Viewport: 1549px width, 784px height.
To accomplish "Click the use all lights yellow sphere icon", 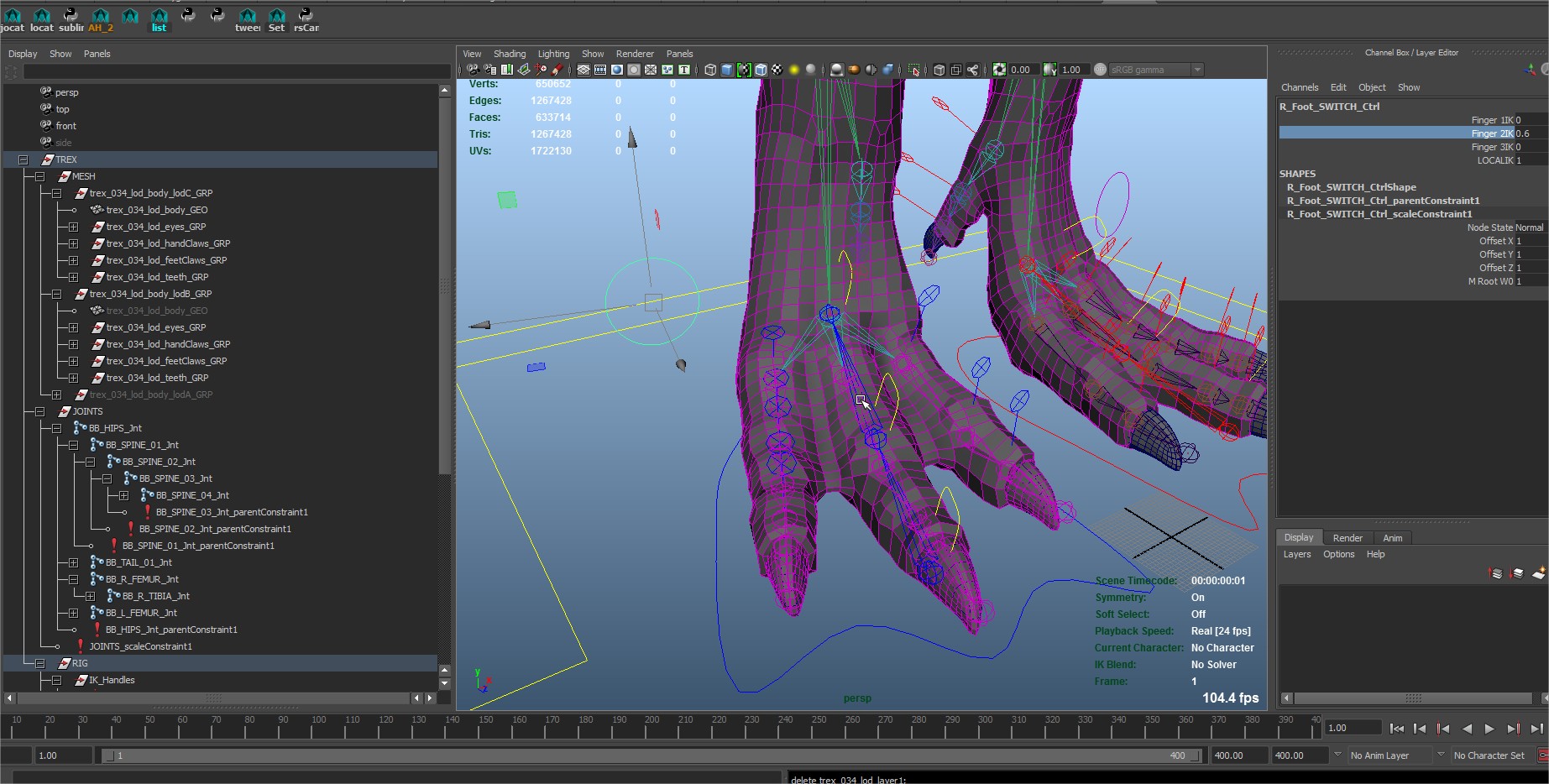I will coord(794,70).
